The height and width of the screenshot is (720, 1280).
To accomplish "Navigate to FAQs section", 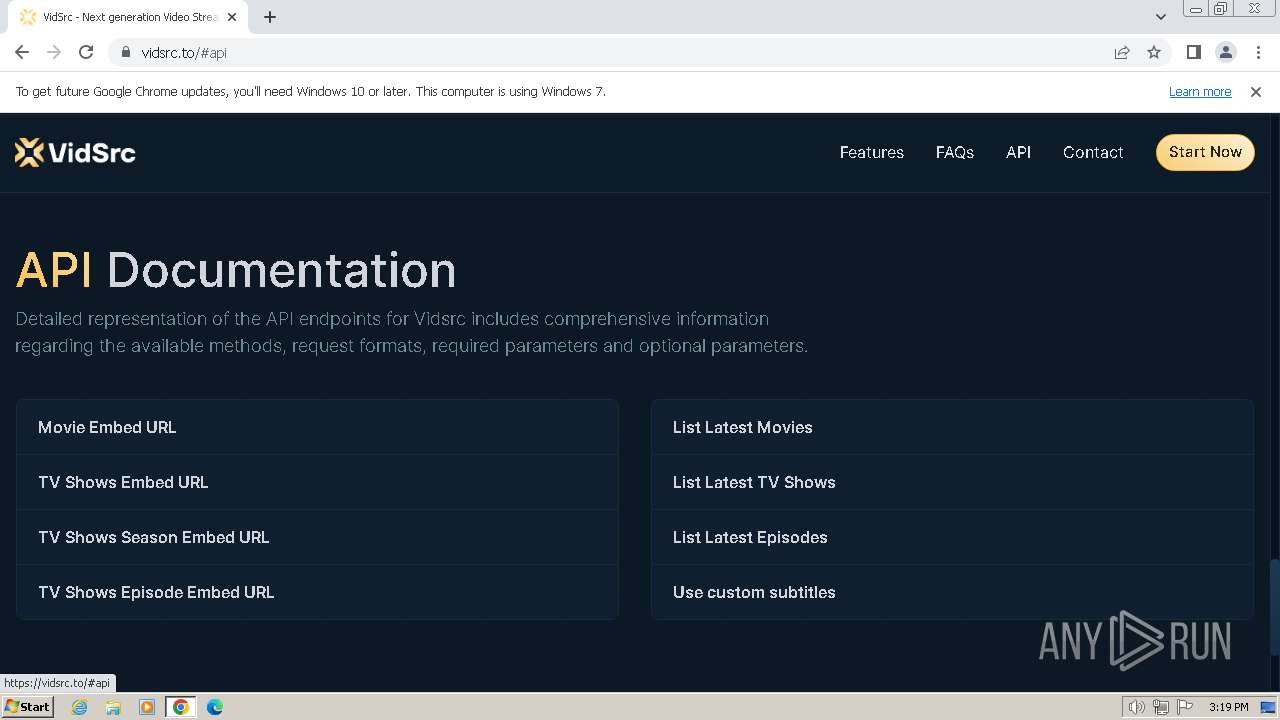I will [955, 152].
